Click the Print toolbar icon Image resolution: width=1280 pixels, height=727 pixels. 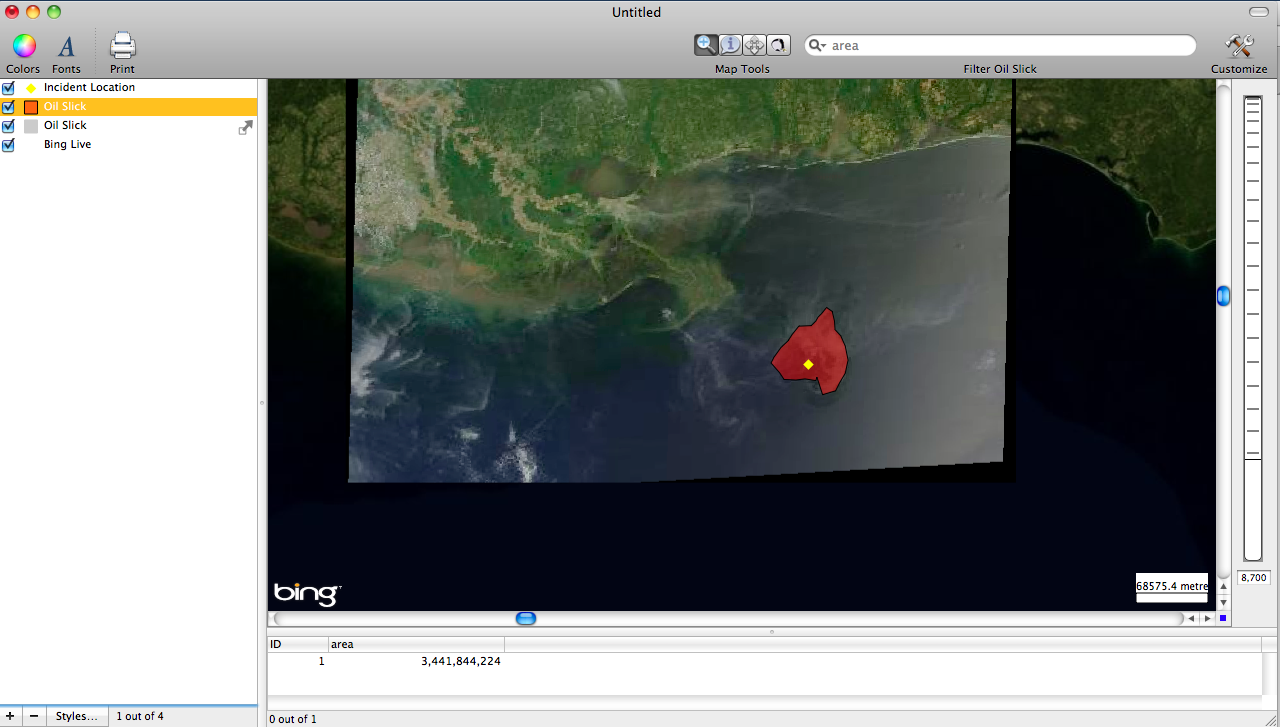click(122, 46)
